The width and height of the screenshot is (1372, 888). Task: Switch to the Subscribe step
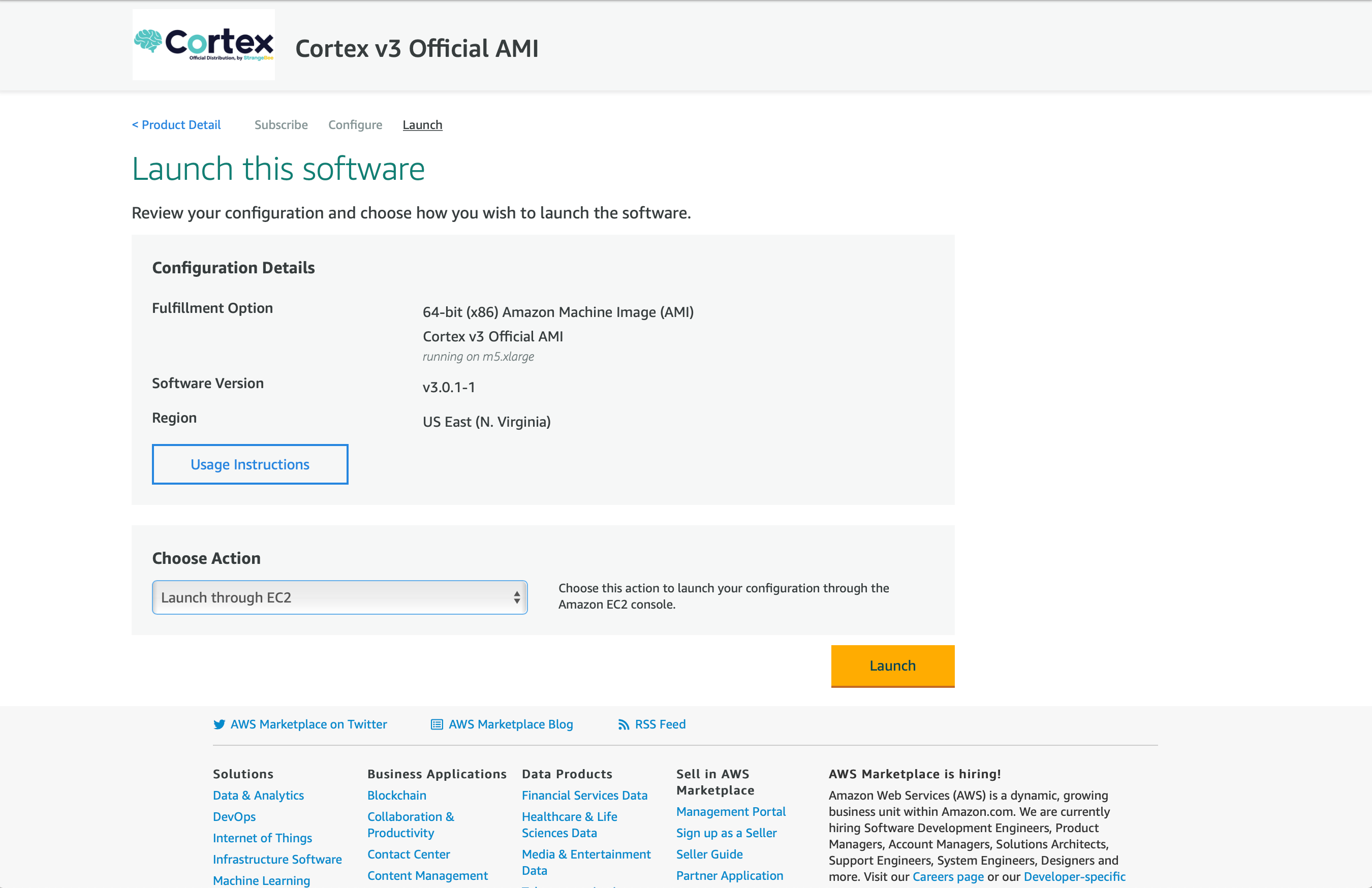(x=280, y=124)
